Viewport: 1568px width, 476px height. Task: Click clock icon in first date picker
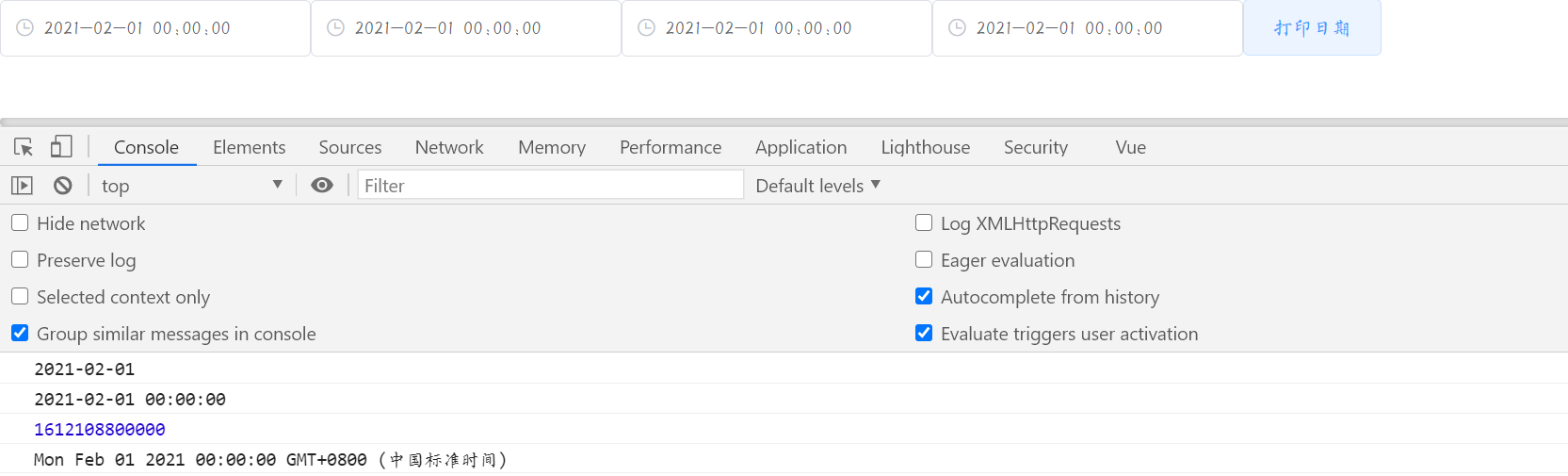pos(25,28)
